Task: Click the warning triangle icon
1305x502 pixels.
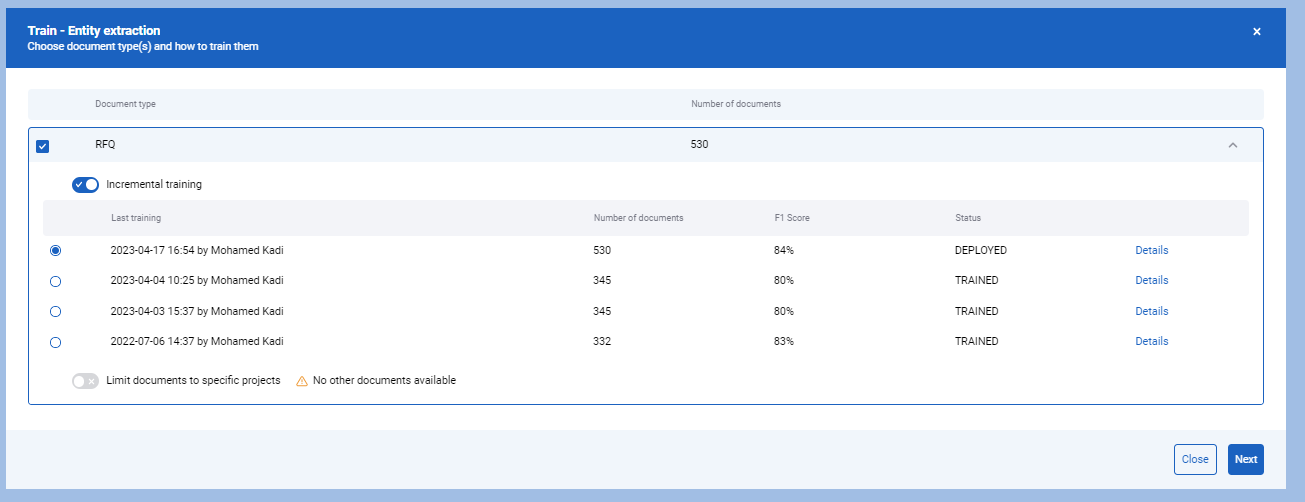Action: click(302, 381)
